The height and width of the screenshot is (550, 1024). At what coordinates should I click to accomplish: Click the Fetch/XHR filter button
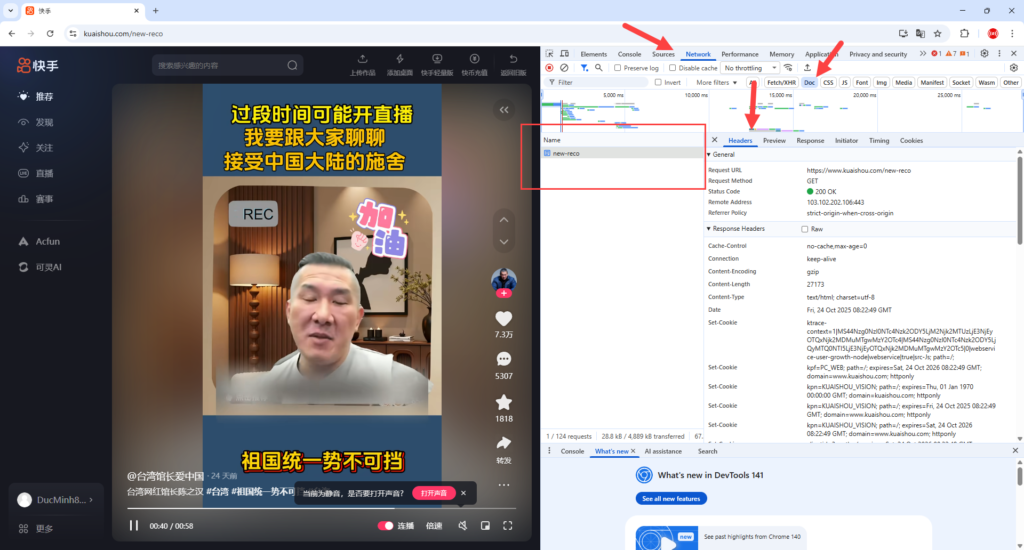coord(781,82)
